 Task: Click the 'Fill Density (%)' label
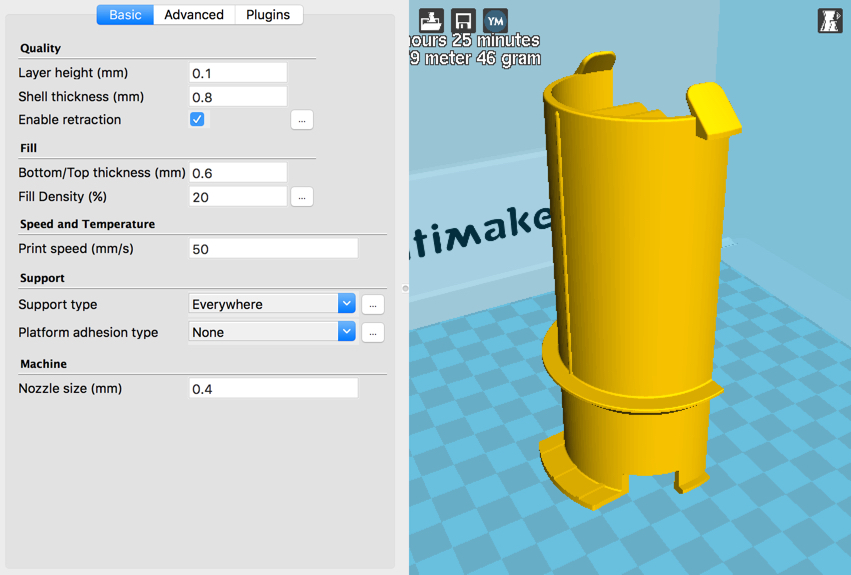(62, 197)
